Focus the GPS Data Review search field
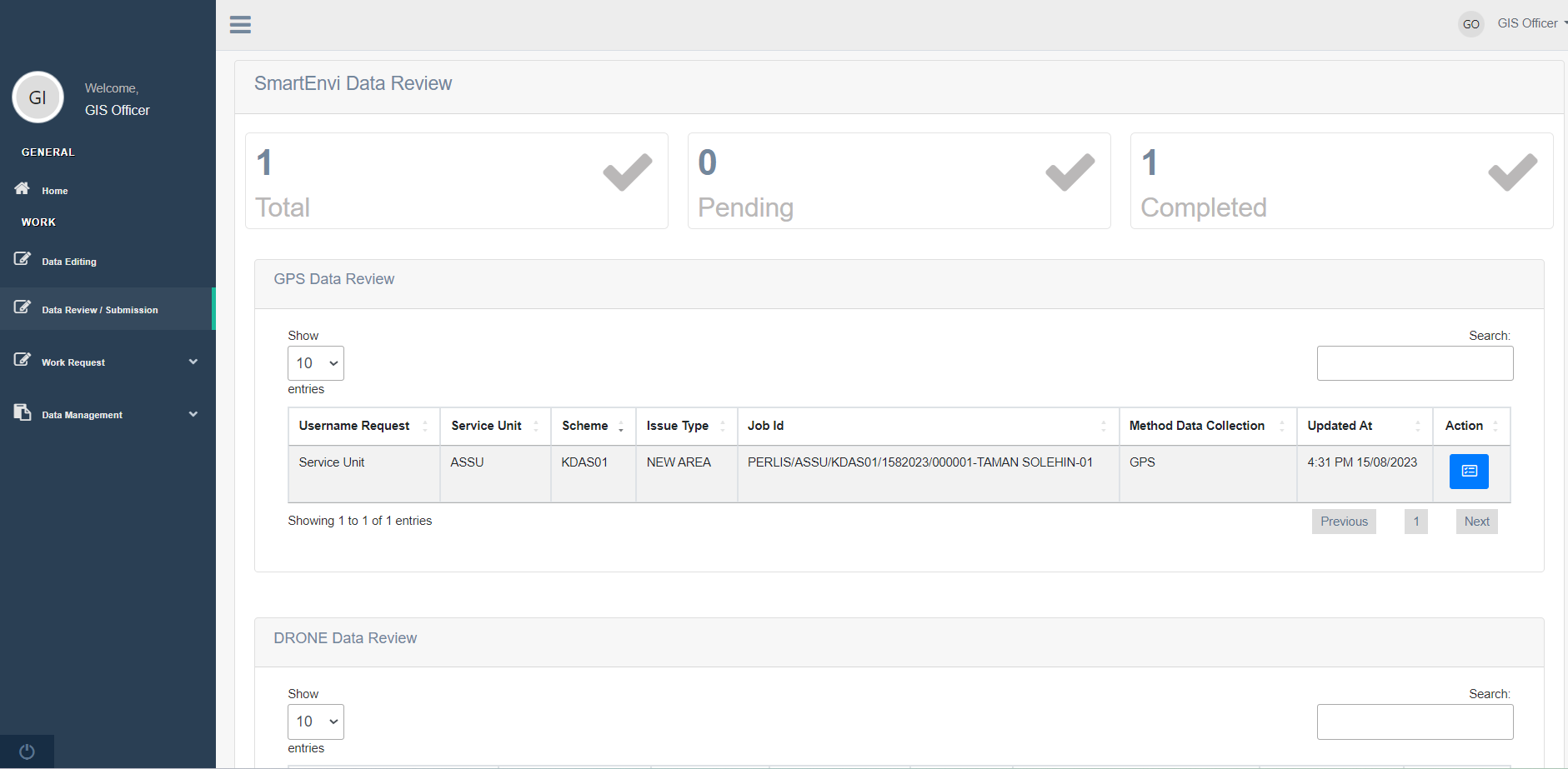1568x769 pixels. pos(1415,363)
